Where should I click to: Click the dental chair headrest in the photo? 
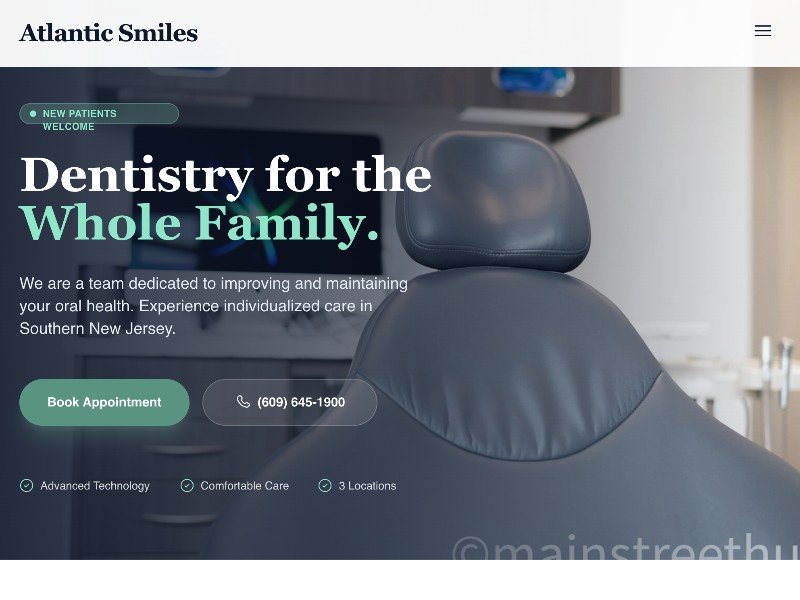tap(493, 202)
